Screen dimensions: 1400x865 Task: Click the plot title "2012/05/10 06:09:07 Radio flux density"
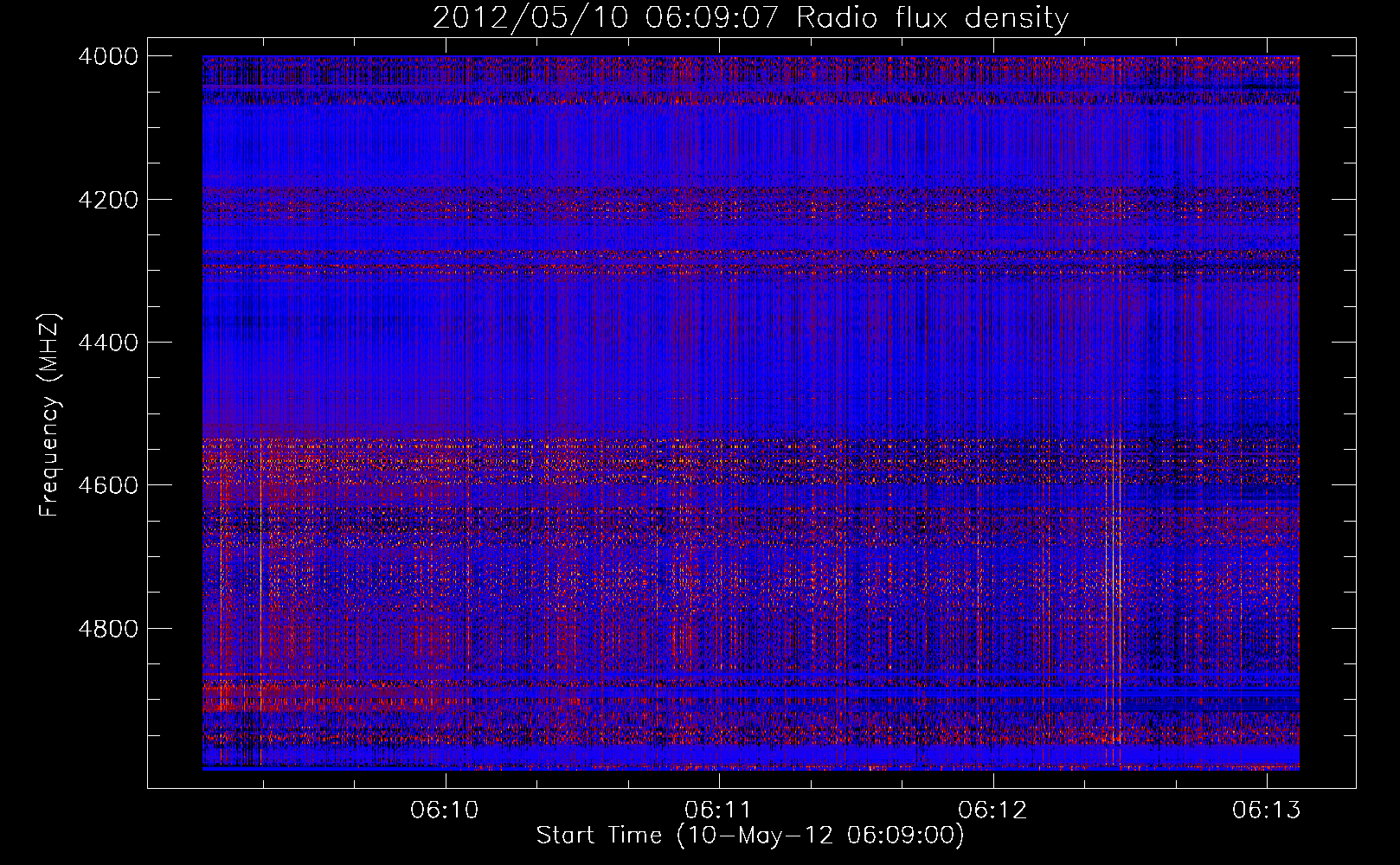[750, 18]
